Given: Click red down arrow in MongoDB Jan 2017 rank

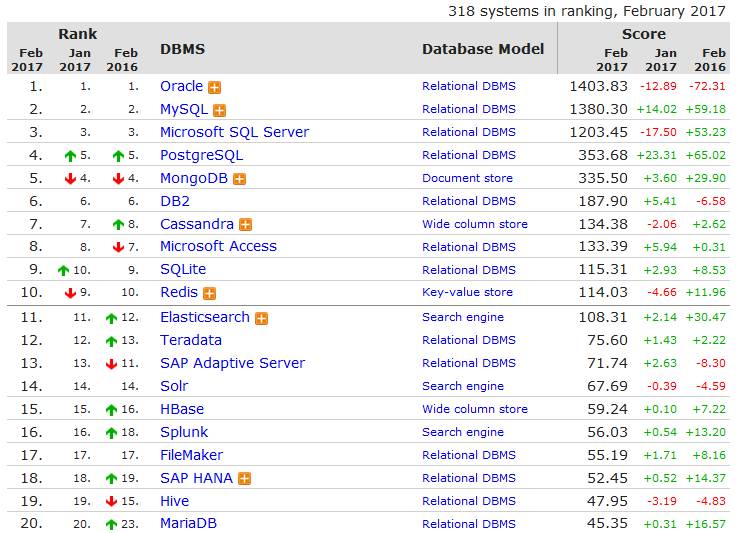Looking at the screenshot, I should coord(70,178).
